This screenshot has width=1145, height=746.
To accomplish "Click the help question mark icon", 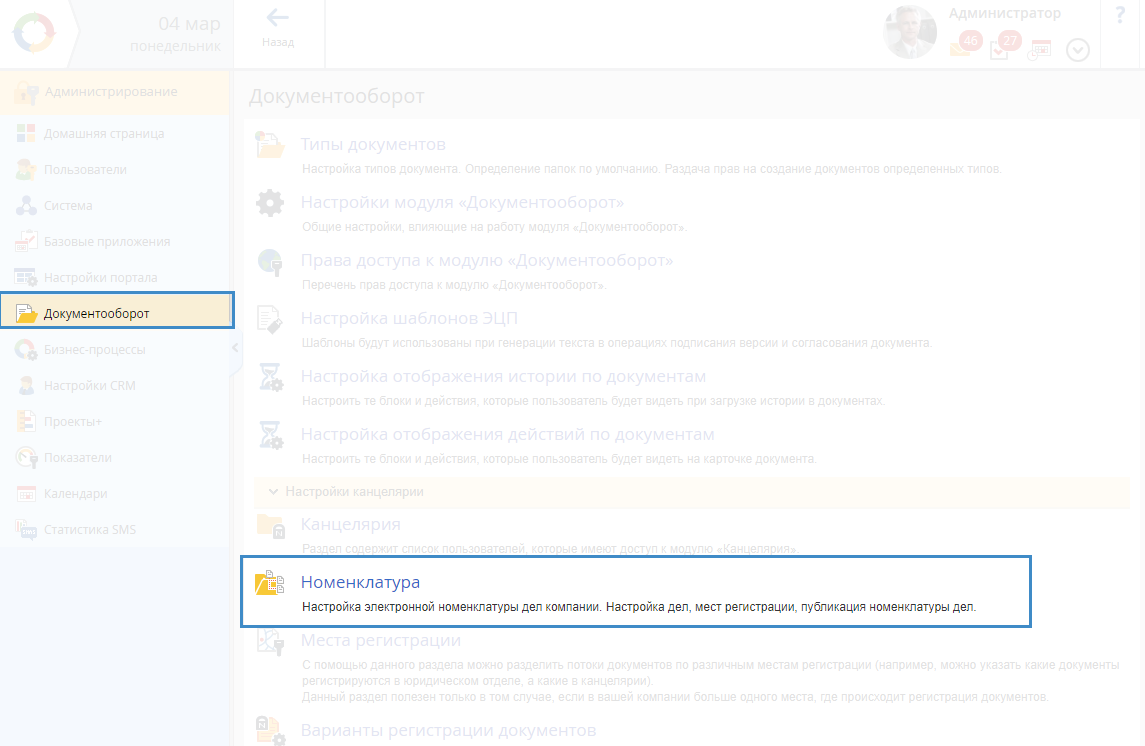I will pos(1120,17).
